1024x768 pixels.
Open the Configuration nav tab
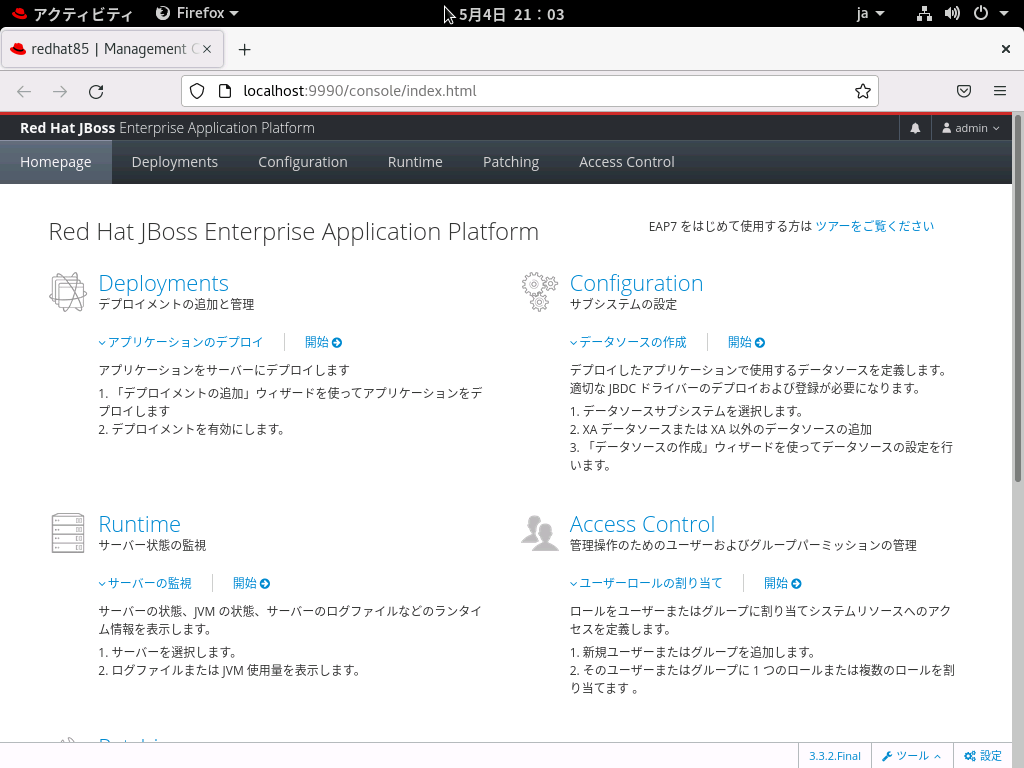click(302, 162)
